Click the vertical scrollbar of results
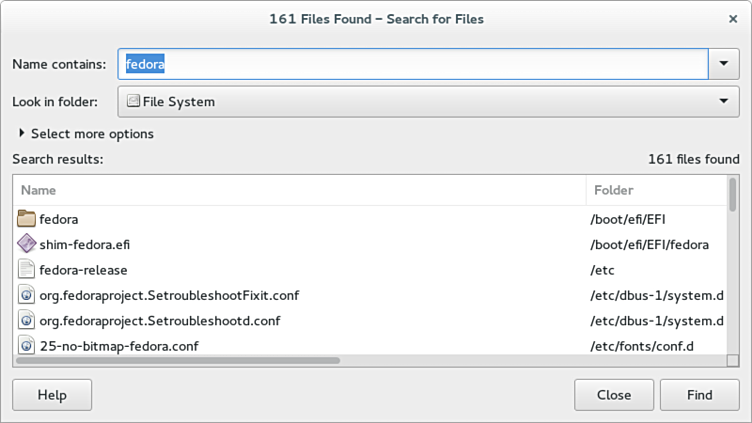The width and height of the screenshot is (752, 423). point(732,195)
